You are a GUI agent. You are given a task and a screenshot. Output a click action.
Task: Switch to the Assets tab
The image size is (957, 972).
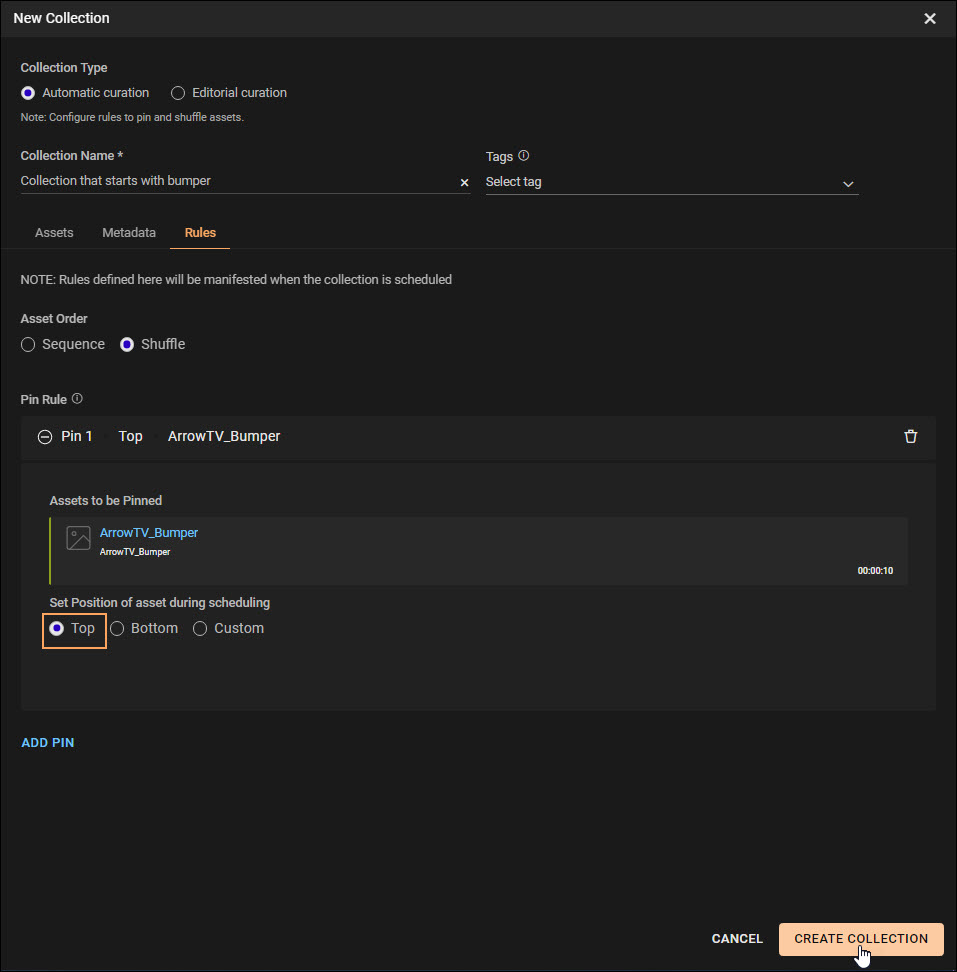click(54, 232)
